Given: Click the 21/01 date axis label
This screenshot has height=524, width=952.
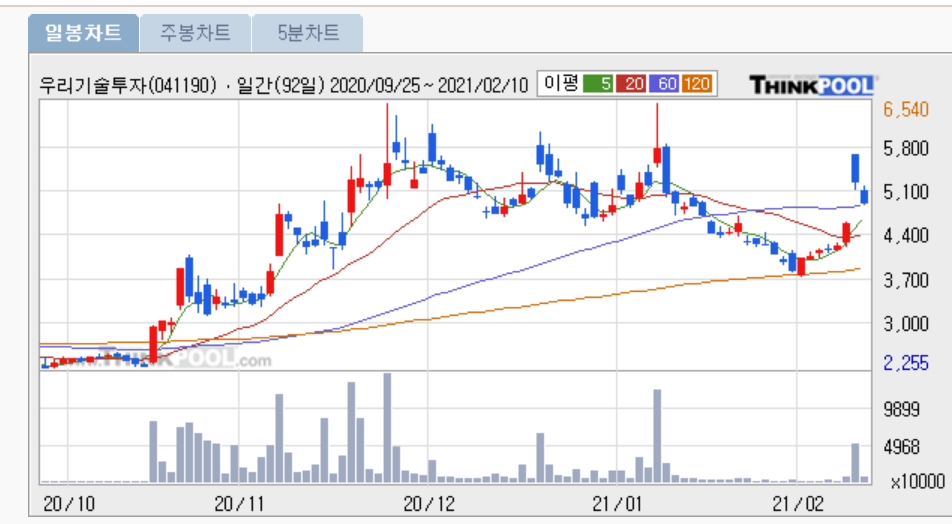Looking at the screenshot, I should (x=617, y=504).
